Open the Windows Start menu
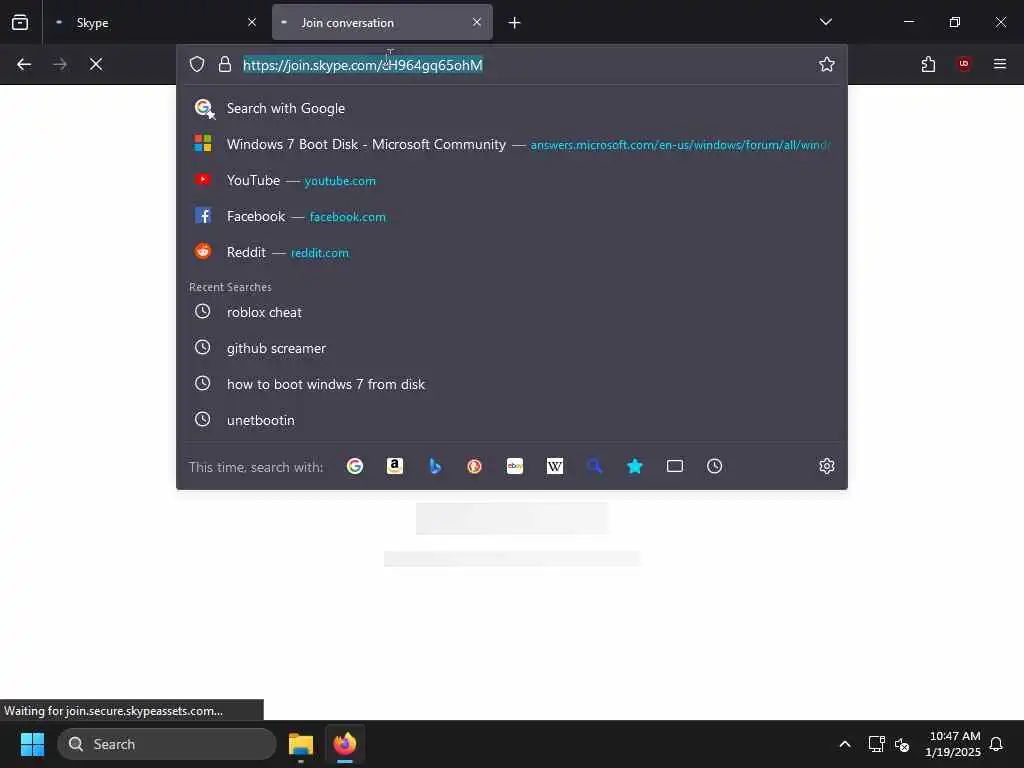Image resolution: width=1024 pixels, height=768 pixels. pos(32,744)
